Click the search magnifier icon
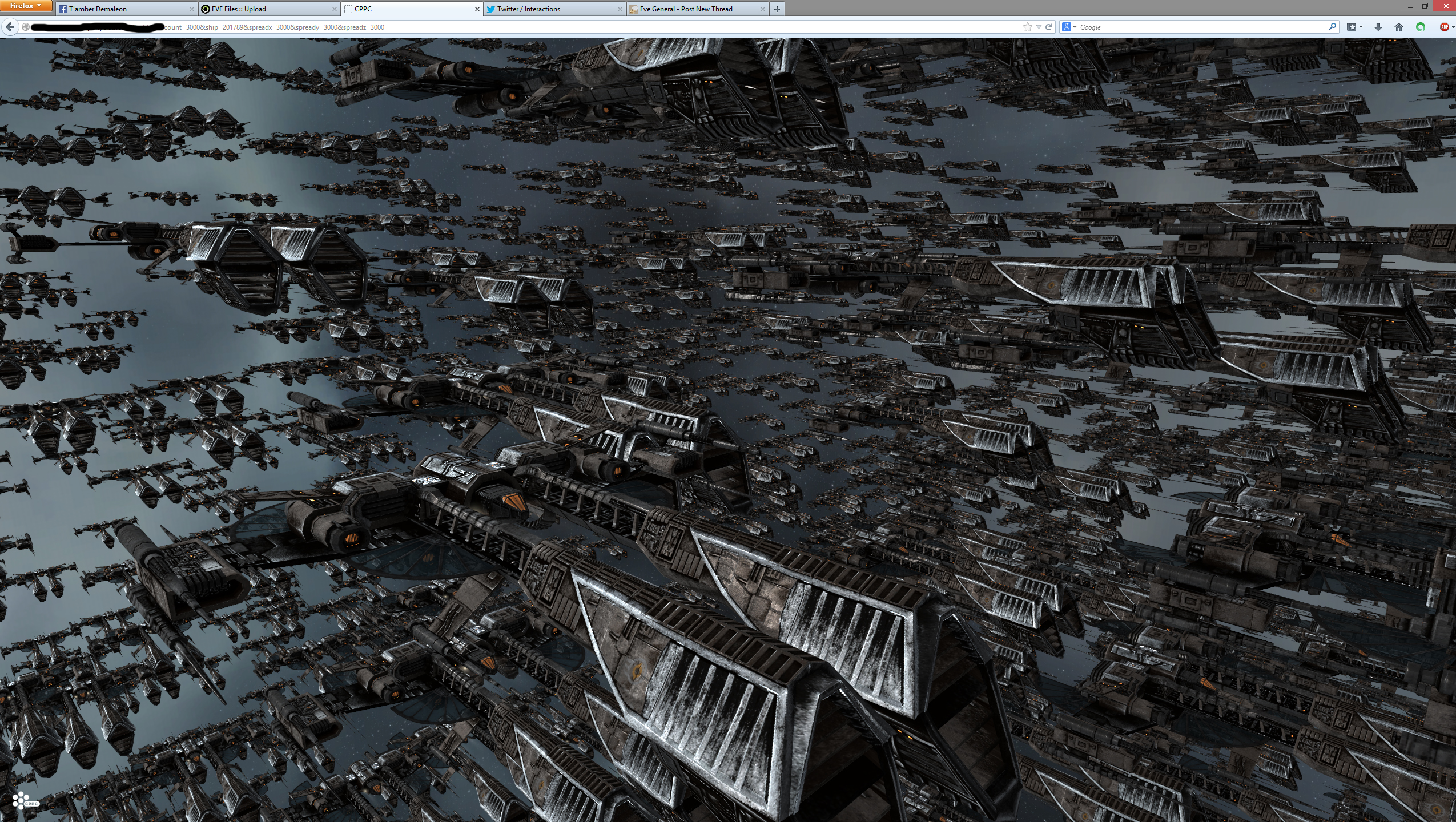Image resolution: width=1456 pixels, height=822 pixels. [1332, 27]
